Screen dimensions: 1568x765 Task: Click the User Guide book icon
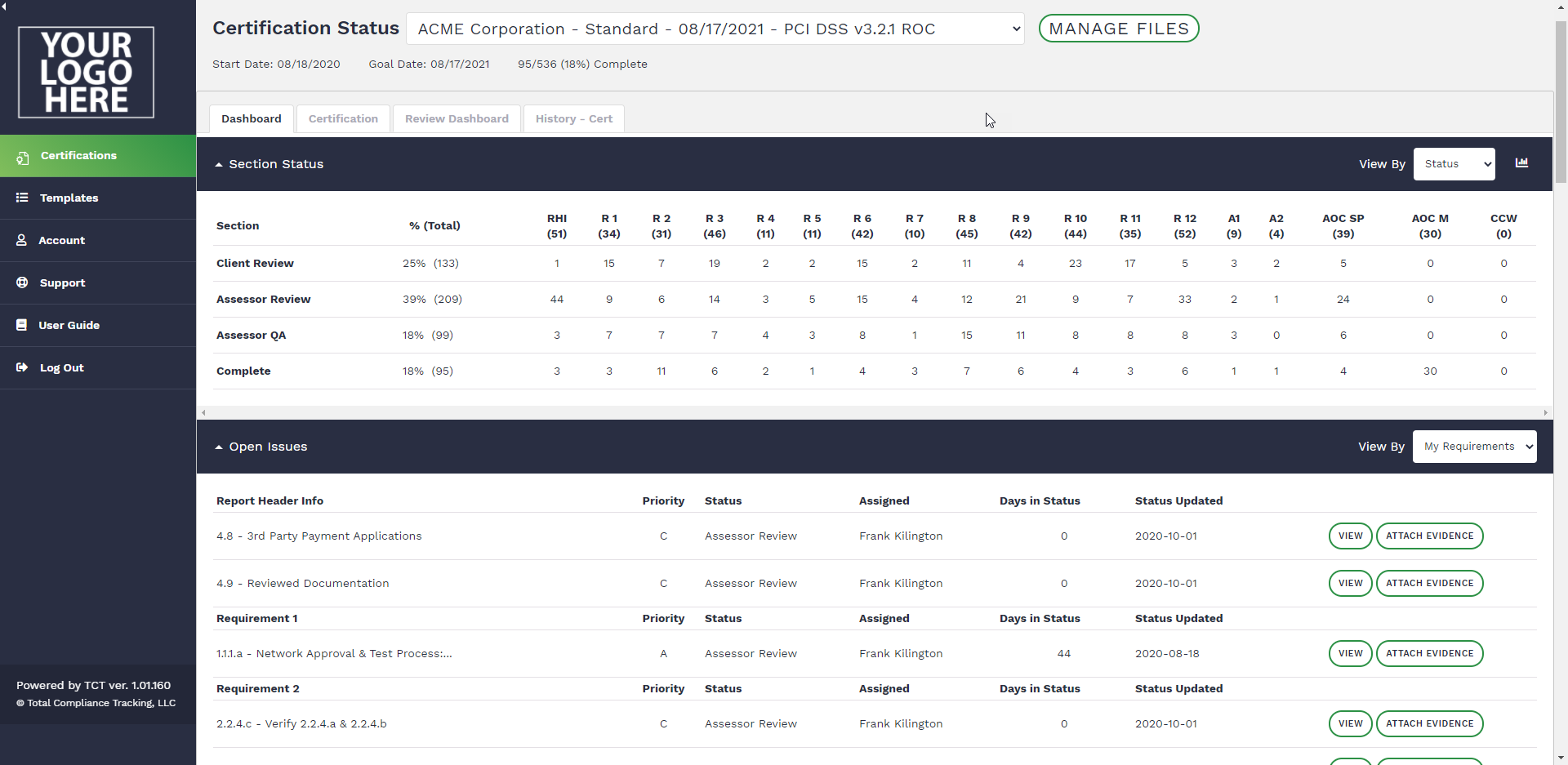(x=22, y=325)
